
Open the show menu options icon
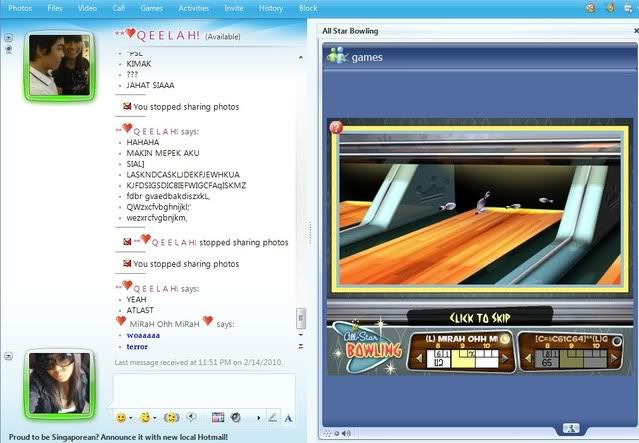628,8
